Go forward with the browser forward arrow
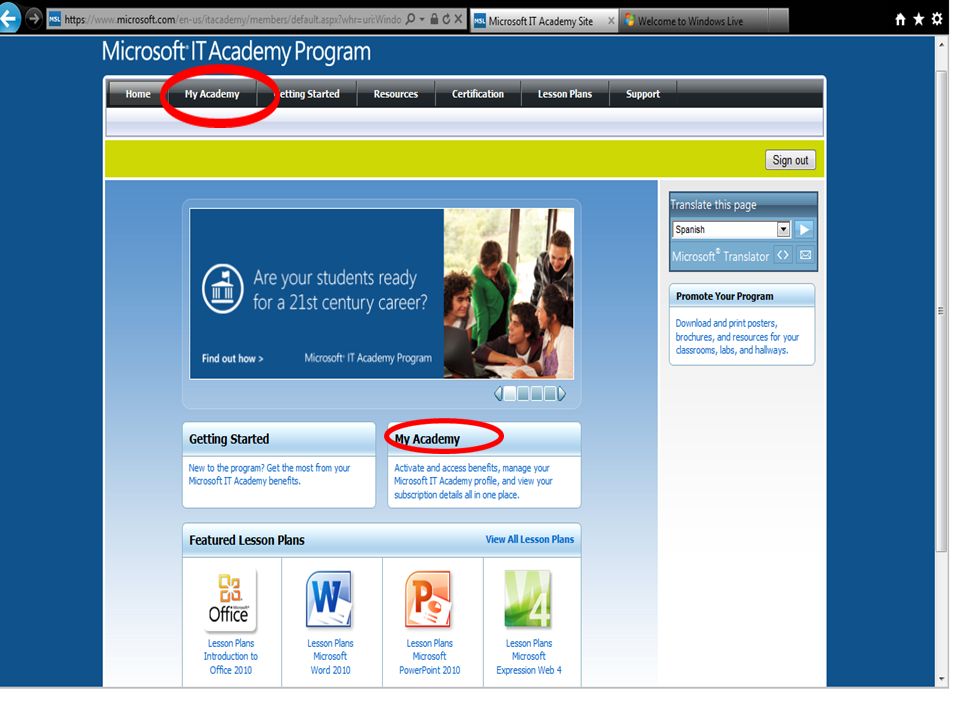 [34, 18]
